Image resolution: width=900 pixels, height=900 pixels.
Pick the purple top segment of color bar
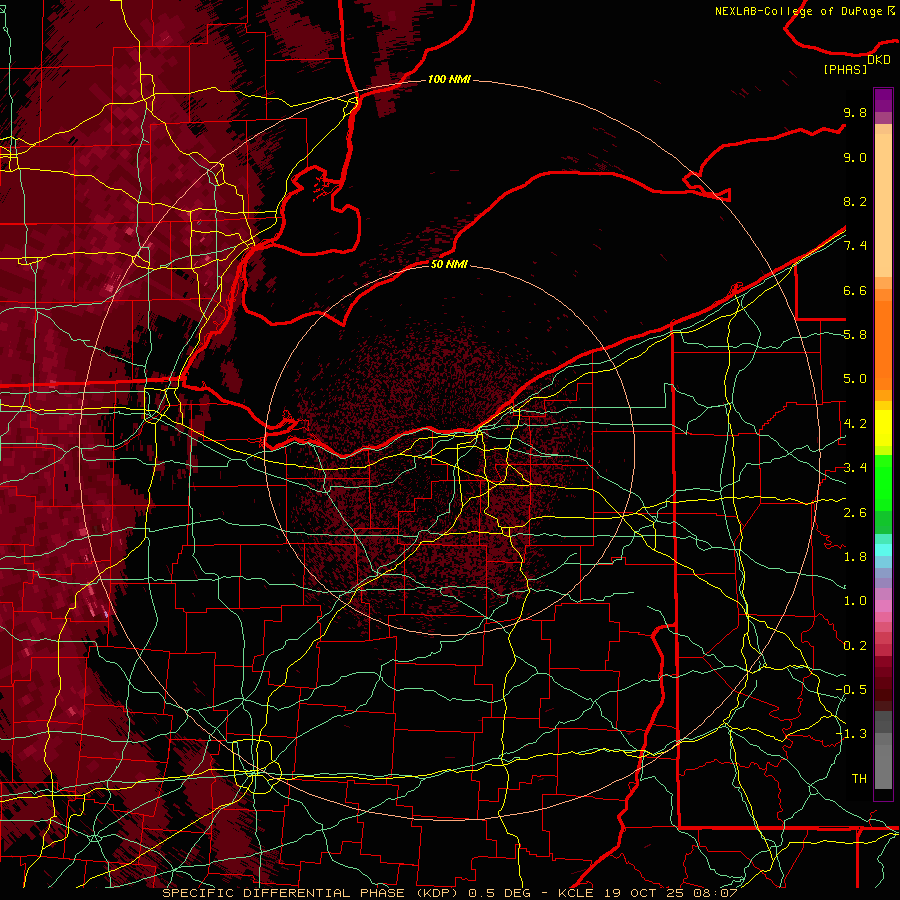pos(883,100)
